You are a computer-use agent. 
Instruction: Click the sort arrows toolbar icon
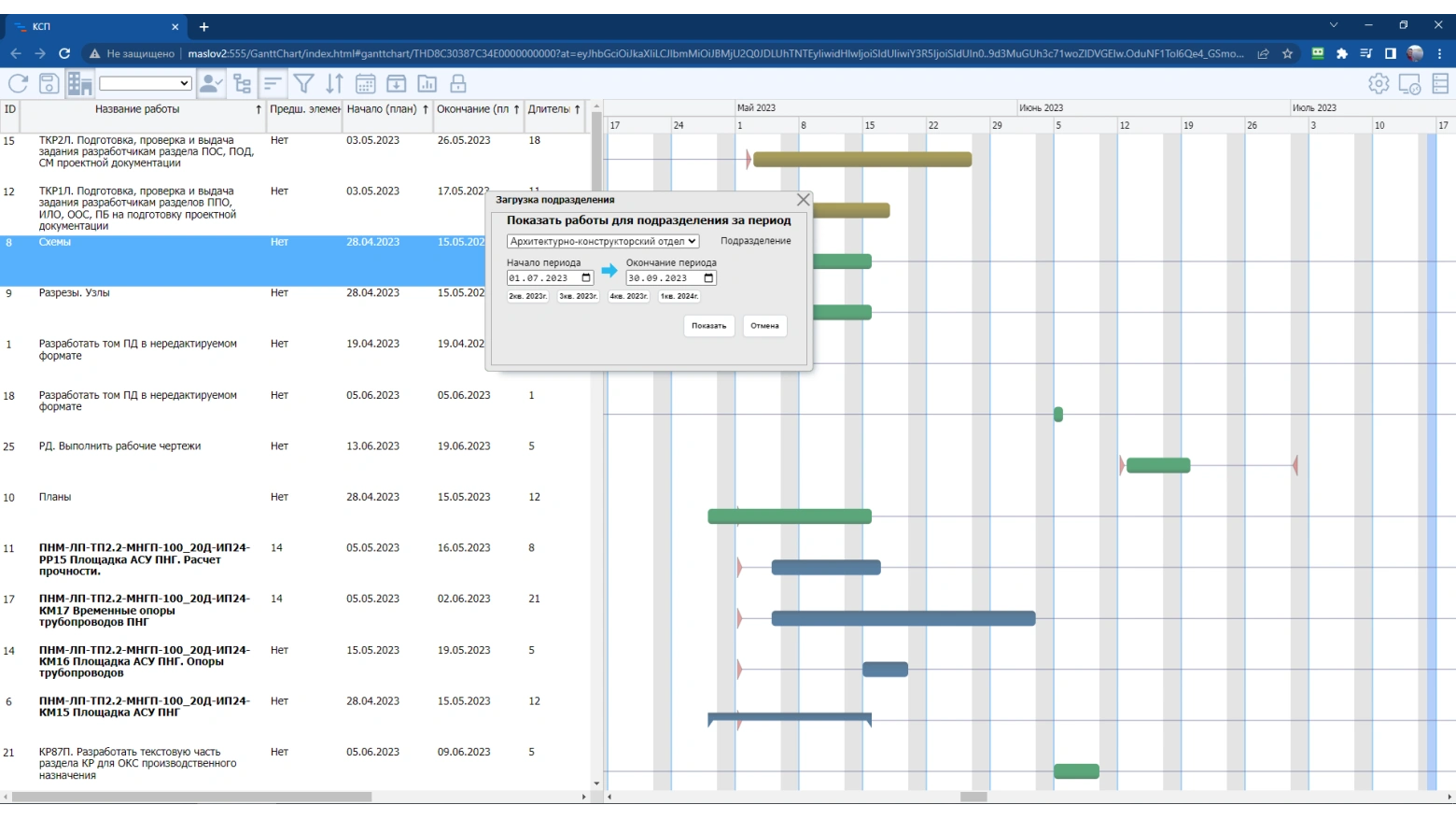[x=334, y=84]
